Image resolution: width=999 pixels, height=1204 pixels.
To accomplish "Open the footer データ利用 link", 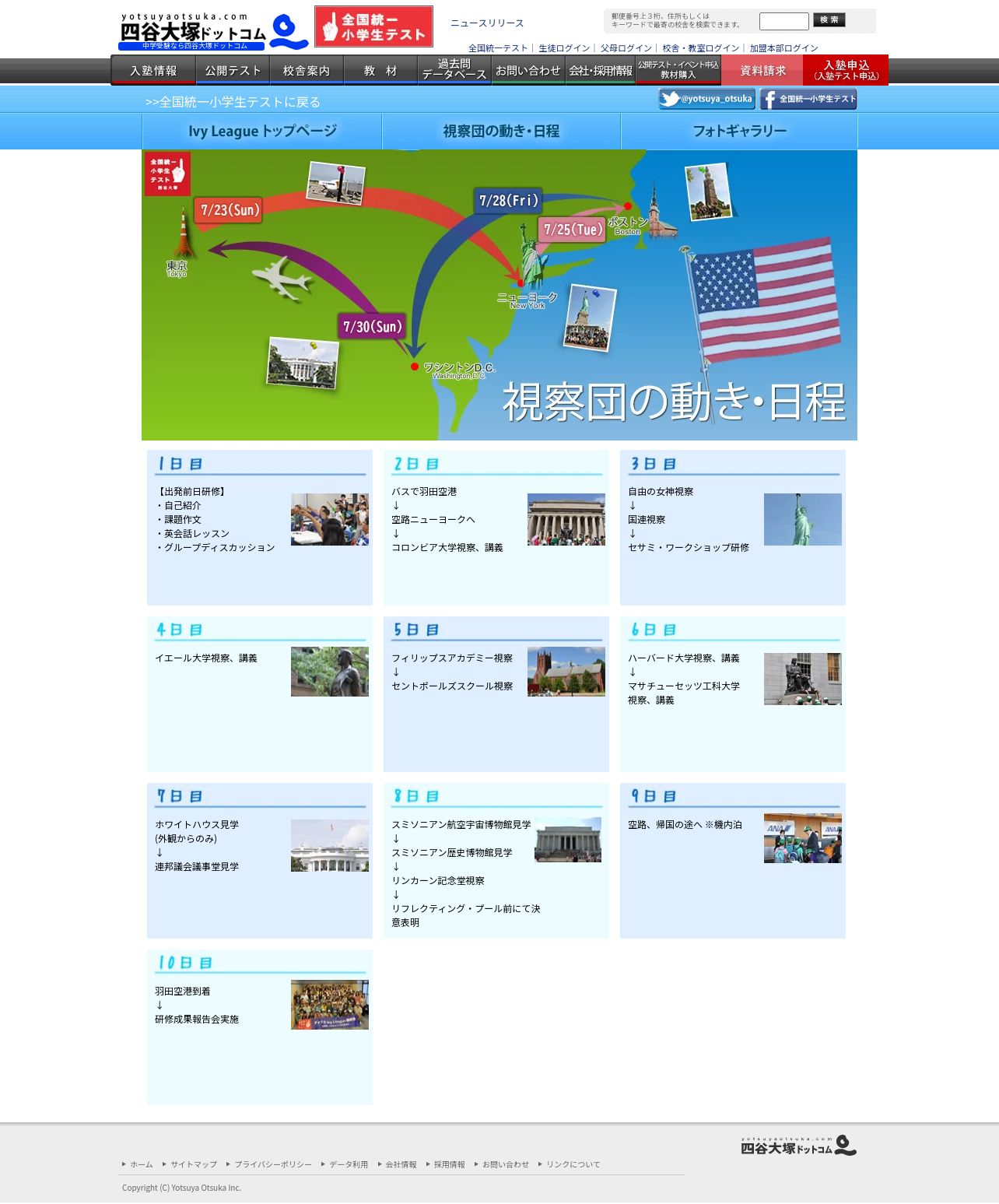I will pyautogui.click(x=349, y=1165).
